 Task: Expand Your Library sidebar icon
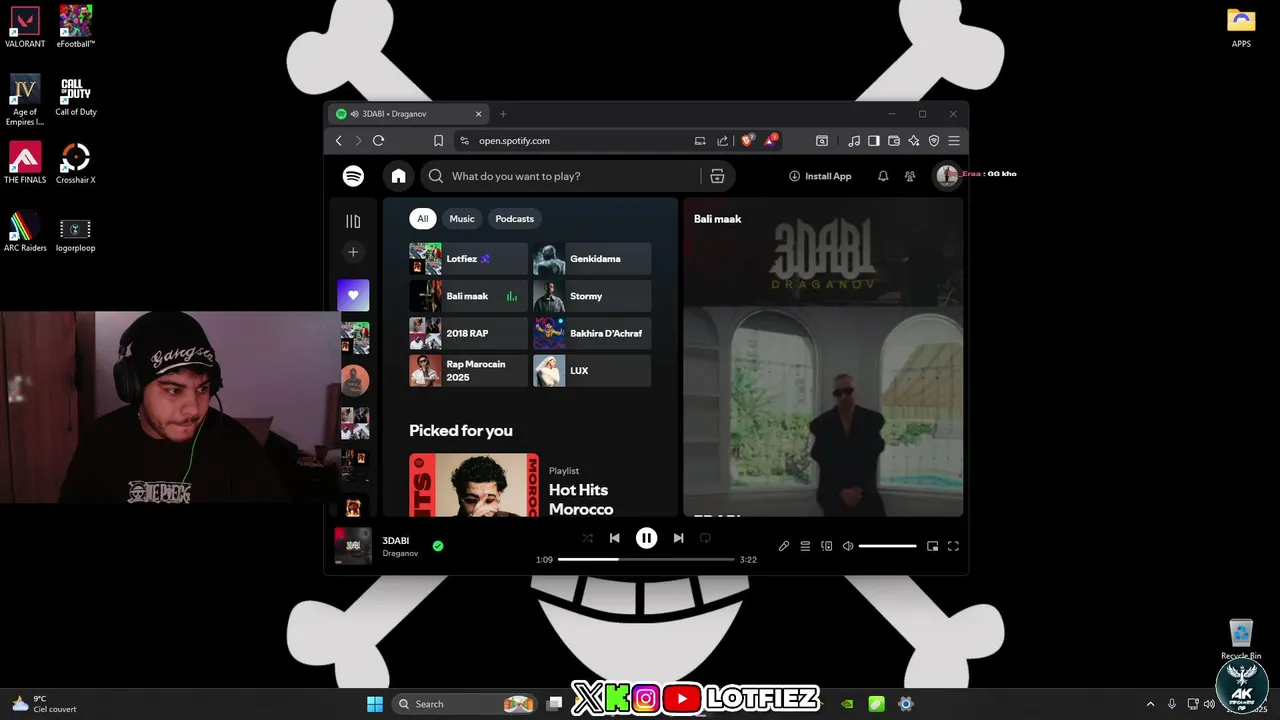353,221
